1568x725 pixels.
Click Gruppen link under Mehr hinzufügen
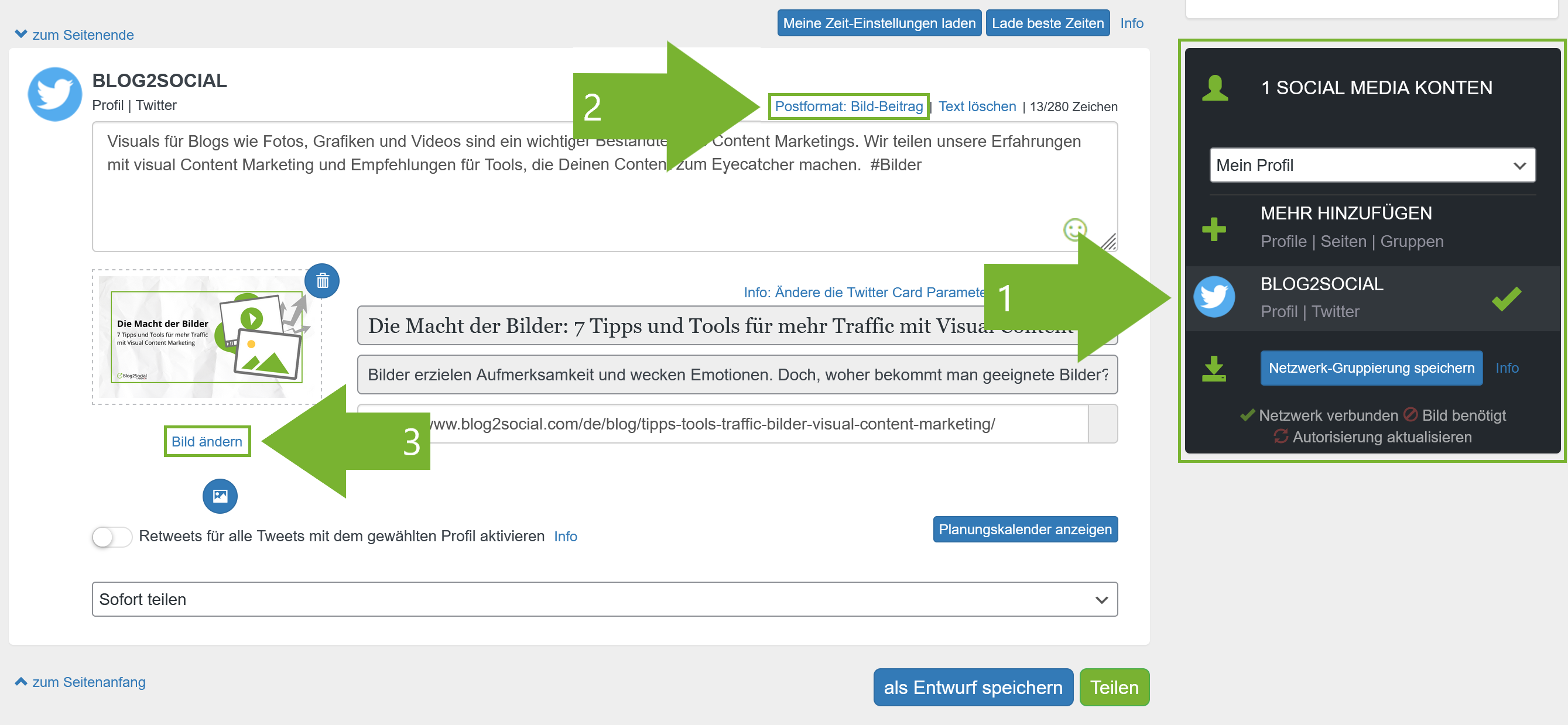[x=1412, y=242]
